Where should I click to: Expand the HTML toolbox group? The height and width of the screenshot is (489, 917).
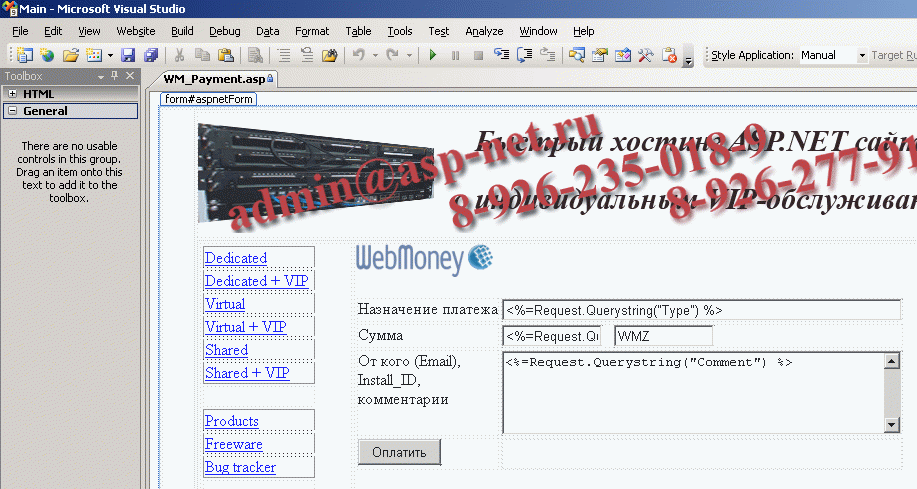point(12,94)
